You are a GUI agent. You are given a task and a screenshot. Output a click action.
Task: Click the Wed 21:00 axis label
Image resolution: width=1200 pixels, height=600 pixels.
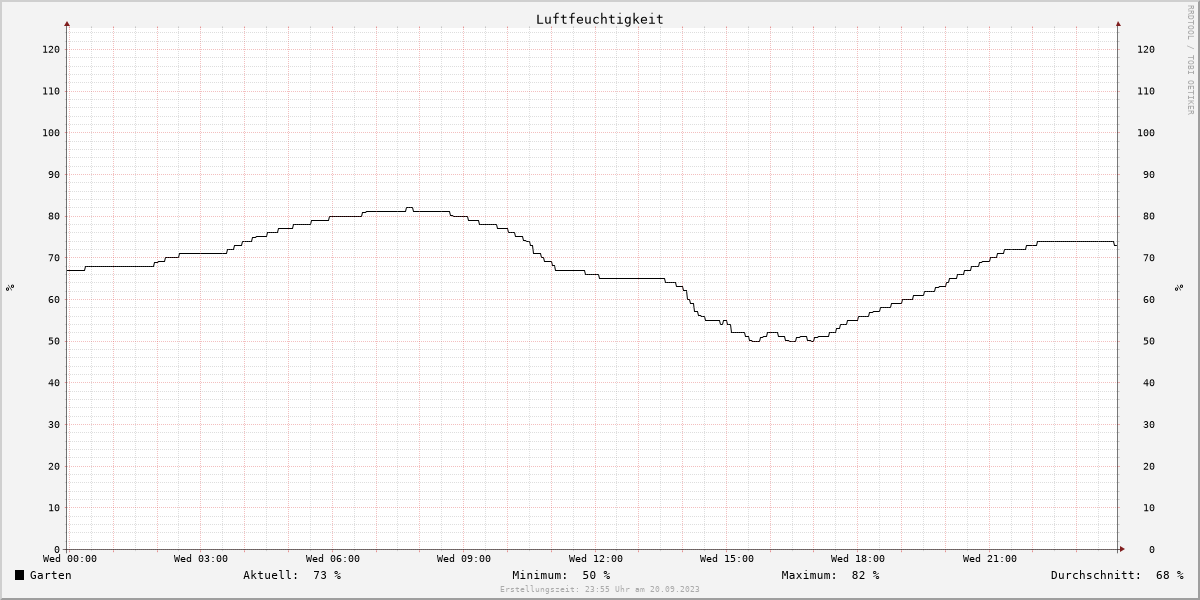click(990, 559)
